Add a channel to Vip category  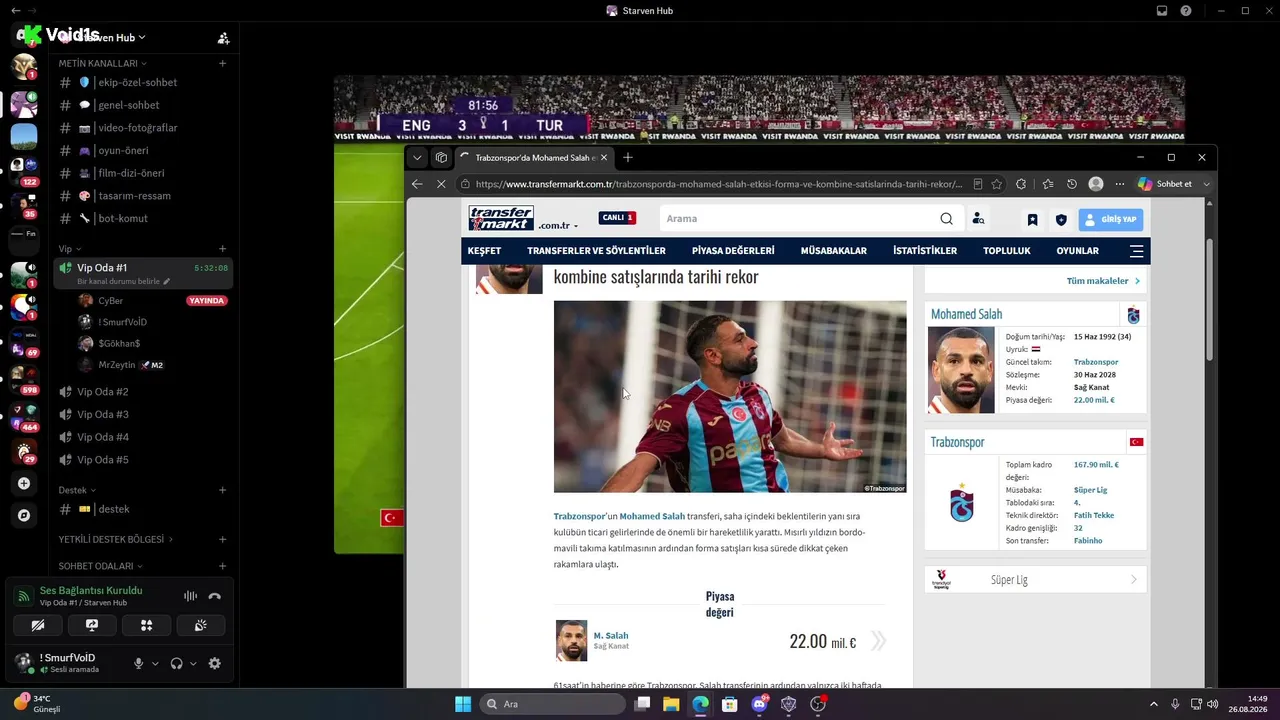(x=222, y=249)
